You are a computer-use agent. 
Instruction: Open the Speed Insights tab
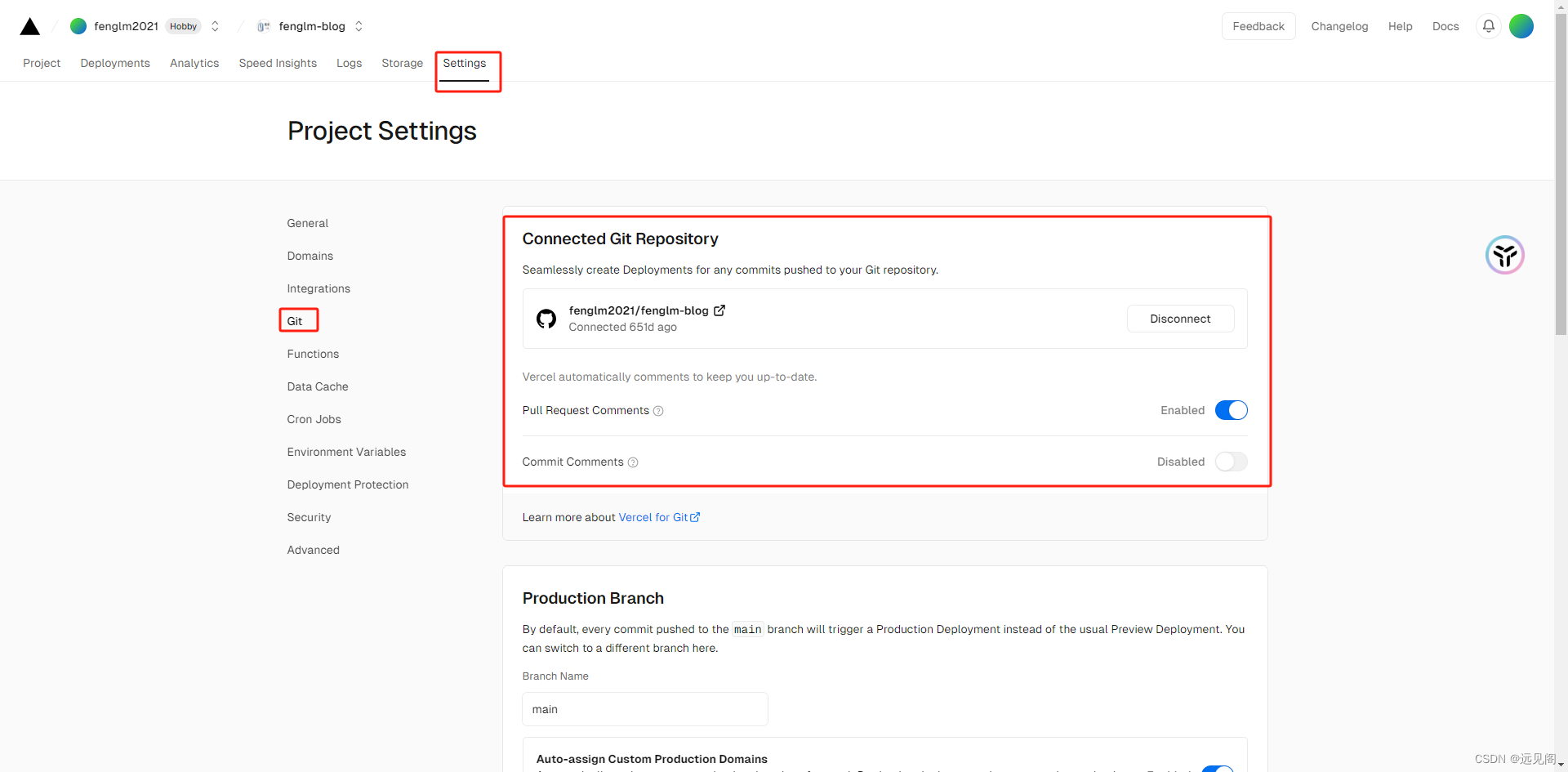pyautogui.click(x=278, y=63)
